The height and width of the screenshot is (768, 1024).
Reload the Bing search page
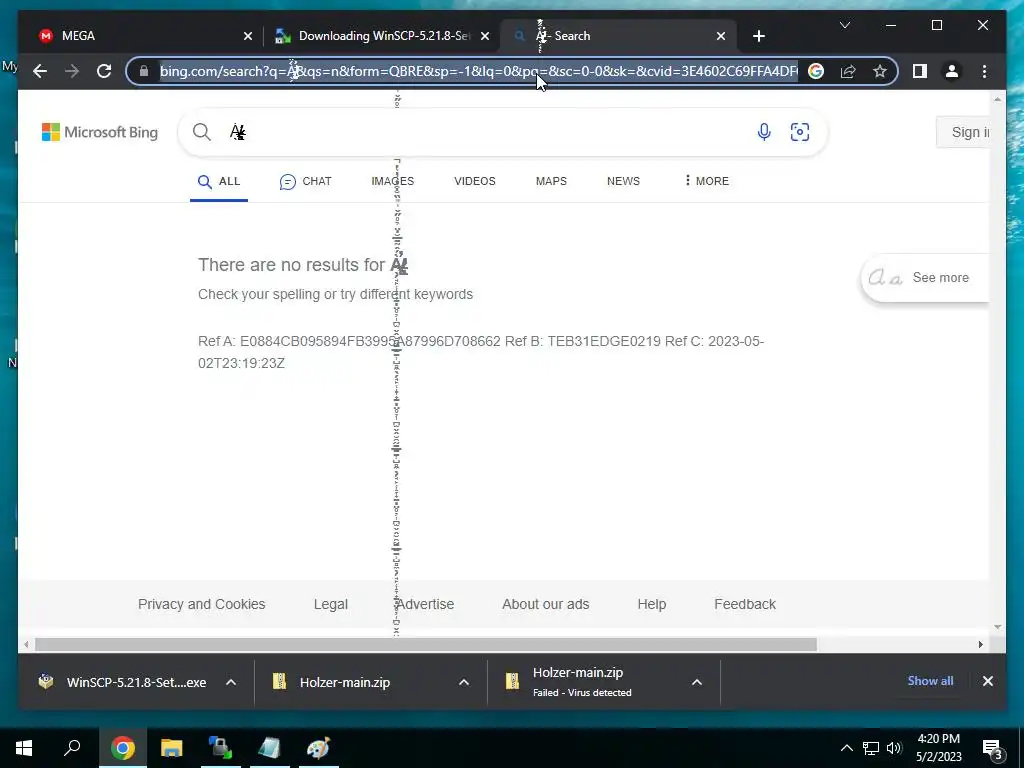coord(104,71)
